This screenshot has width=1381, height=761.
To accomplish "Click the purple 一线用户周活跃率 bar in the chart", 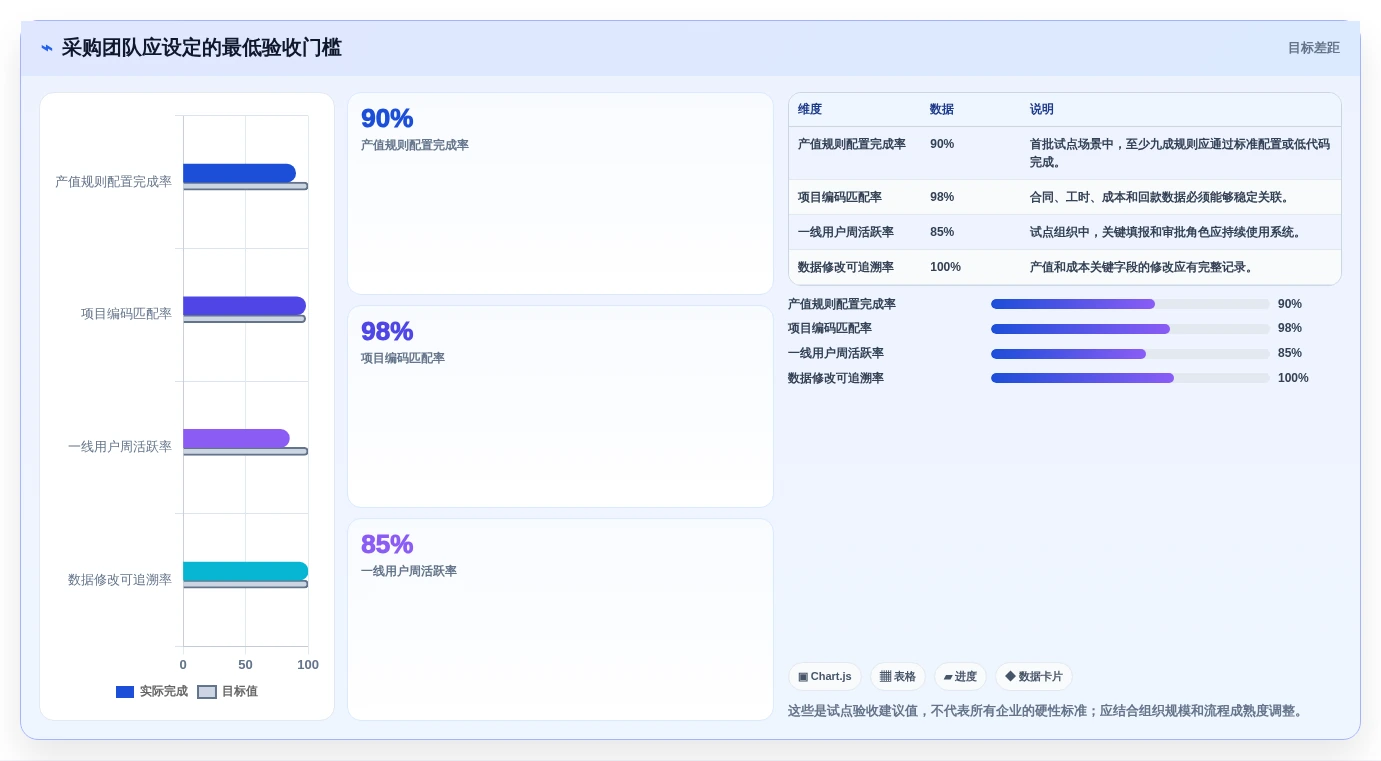I will click(x=236, y=438).
